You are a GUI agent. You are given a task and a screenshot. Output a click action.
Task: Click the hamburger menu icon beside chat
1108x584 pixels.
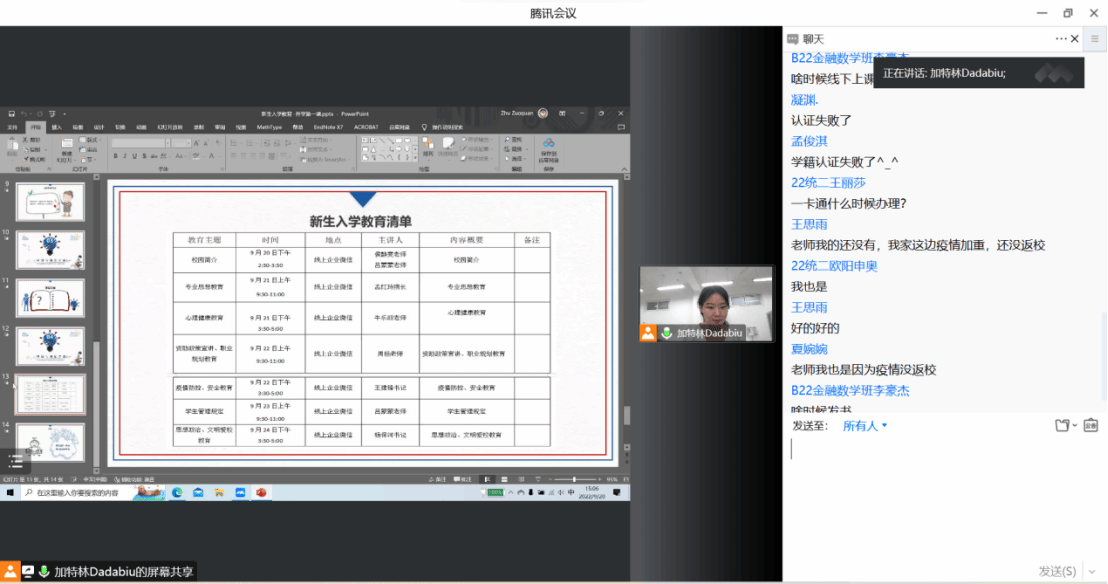tap(1094, 39)
